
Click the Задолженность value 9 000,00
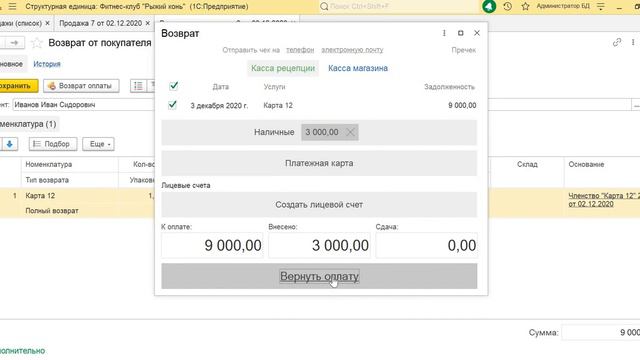click(x=462, y=105)
